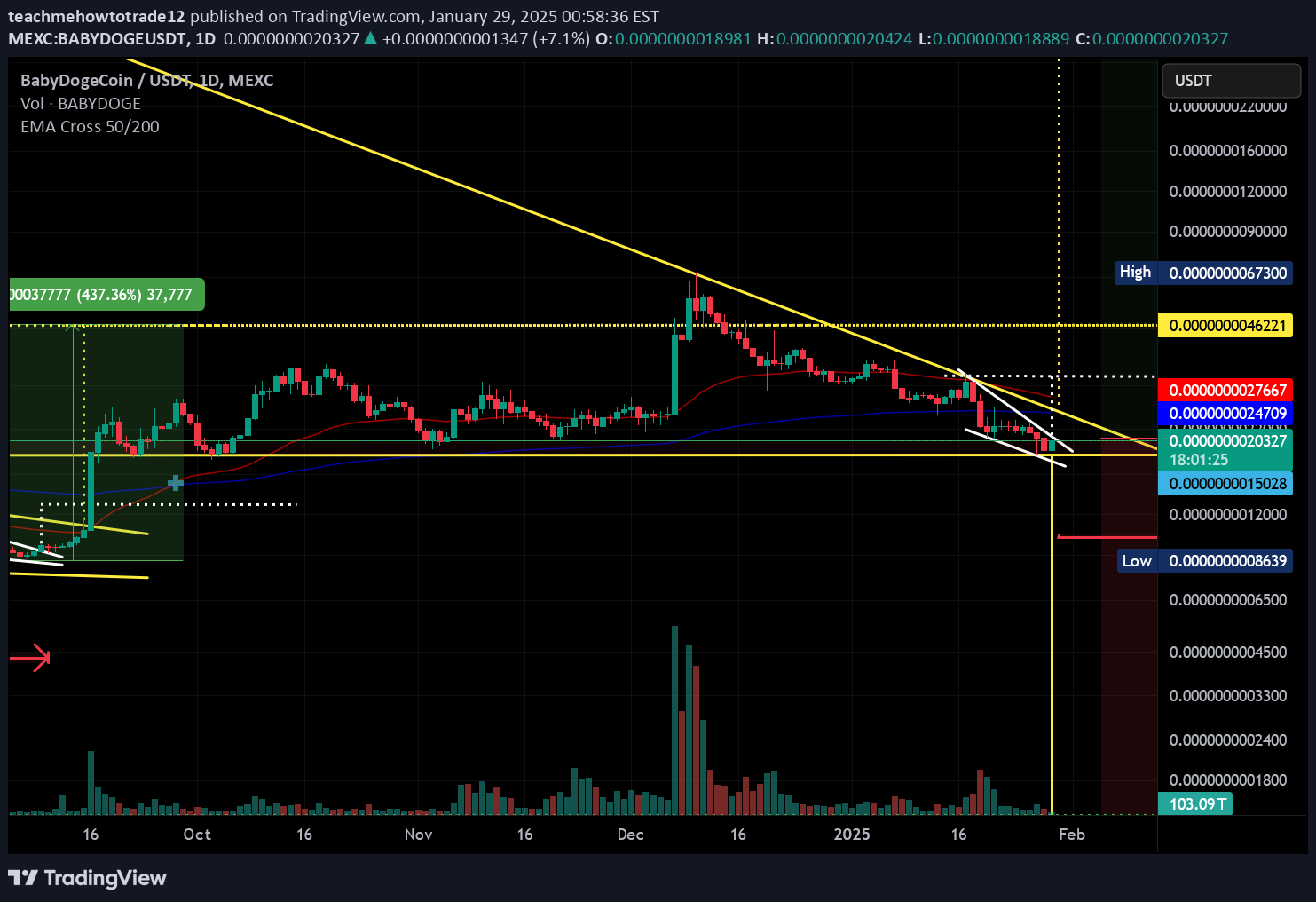The height and width of the screenshot is (902, 1316).
Task: Open the USDT currency selector
Action: 1231,81
